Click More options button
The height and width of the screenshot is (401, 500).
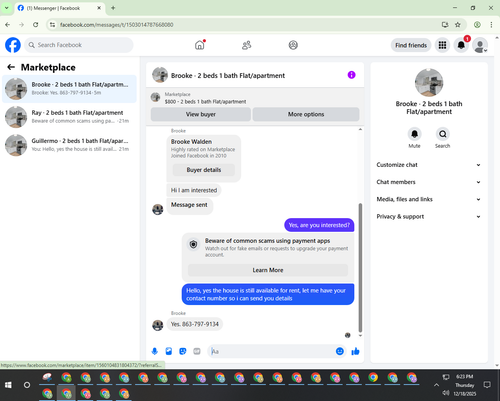pos(306,114)
